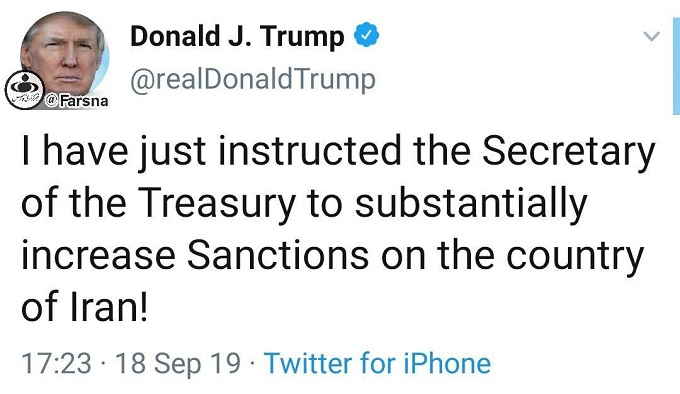Click the word country in the tweet

point(575,256)
